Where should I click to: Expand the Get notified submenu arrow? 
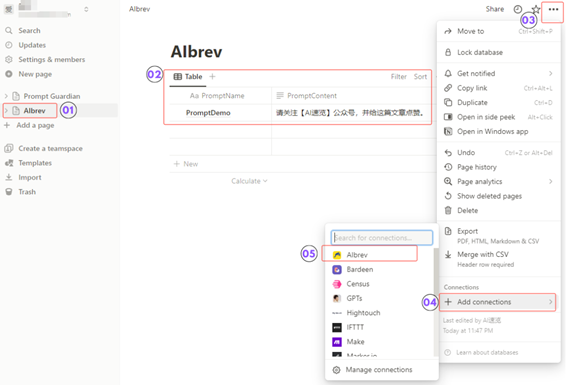coord(550,73)
